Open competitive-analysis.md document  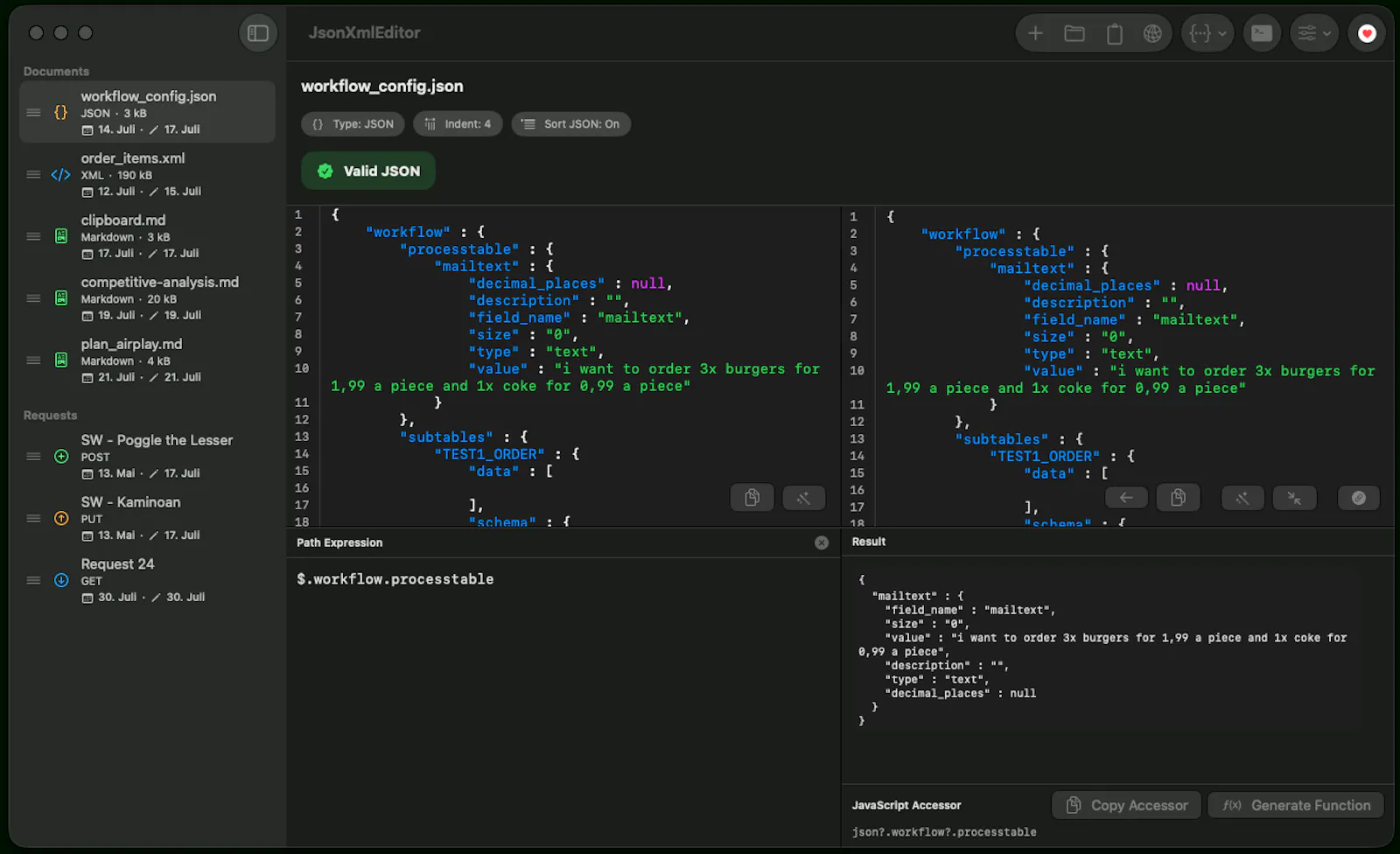click(x=147, y=298)
